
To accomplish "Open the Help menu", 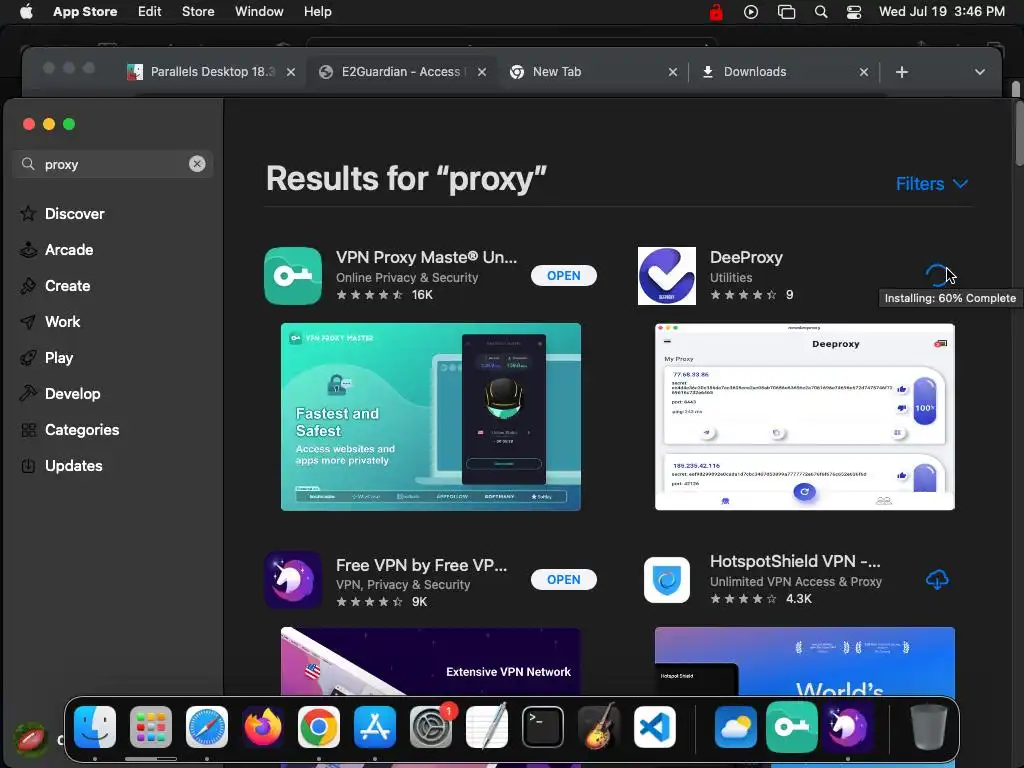I will (x=317, y=12).
